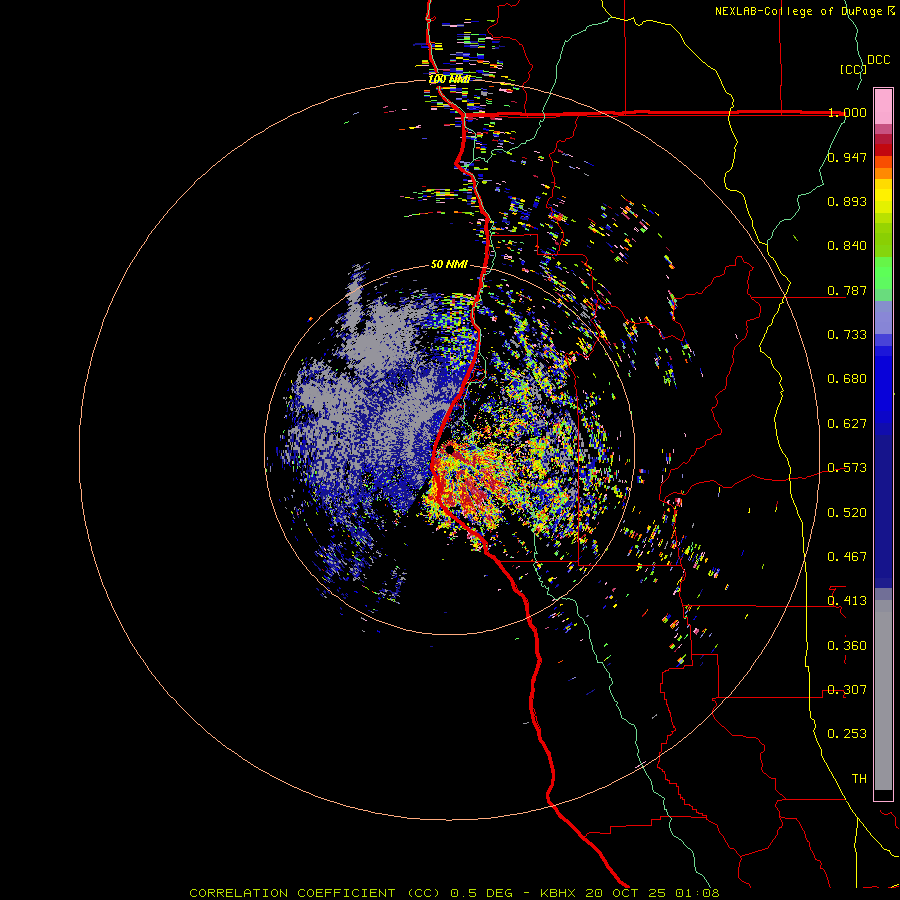This screenshot has height=900, width=900.
Task: Pick the dark red color bar segment
Action: click(x=883, y=150)
